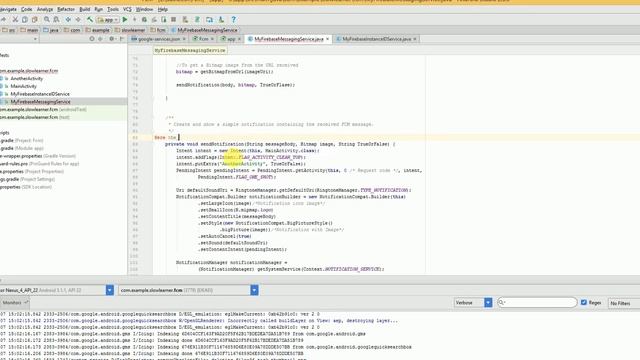Click the blue Help question mark icon
The image size is (640, 360).
click(233, 20)
